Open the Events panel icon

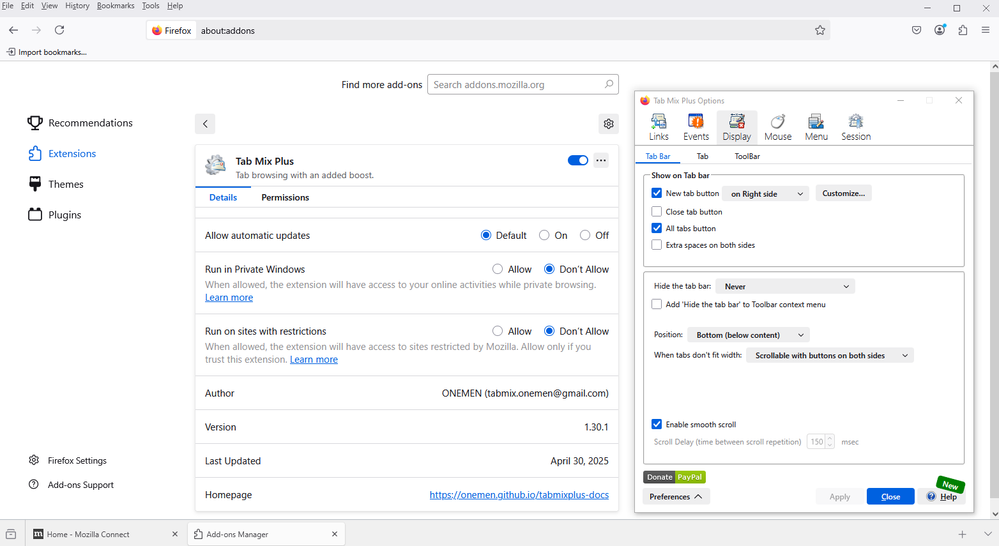[x=696, y=127]
